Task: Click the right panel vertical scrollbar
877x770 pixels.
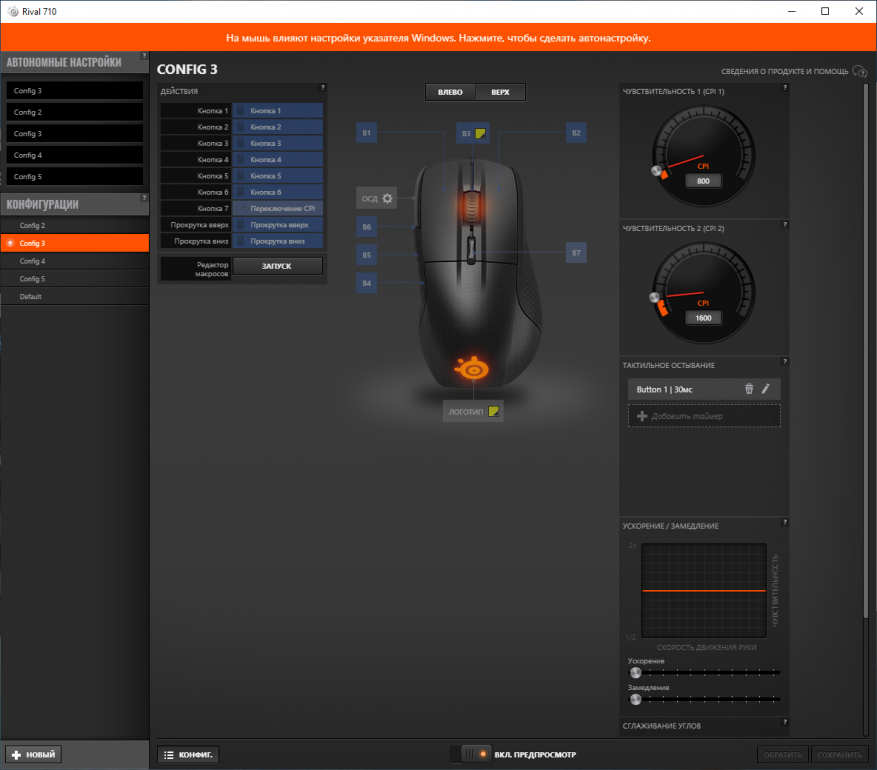Action: tap(866, 352)
